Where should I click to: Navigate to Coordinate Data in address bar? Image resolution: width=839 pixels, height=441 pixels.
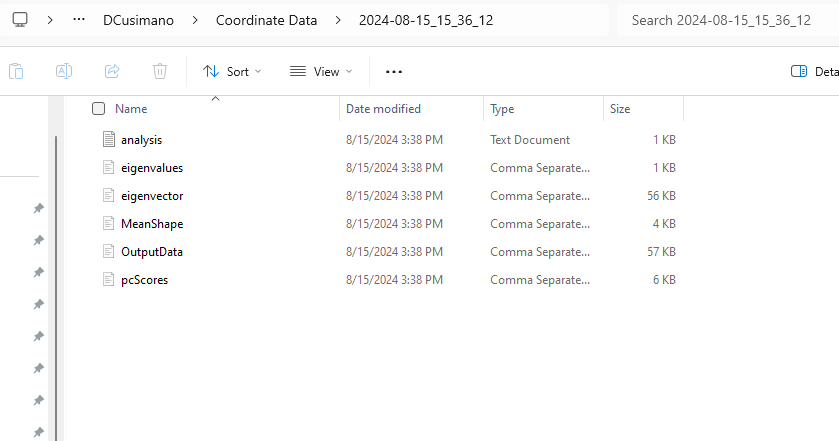tap(264, 20)
